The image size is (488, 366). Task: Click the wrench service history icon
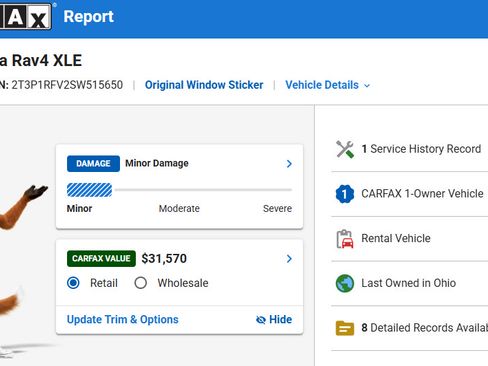[345, 149]
